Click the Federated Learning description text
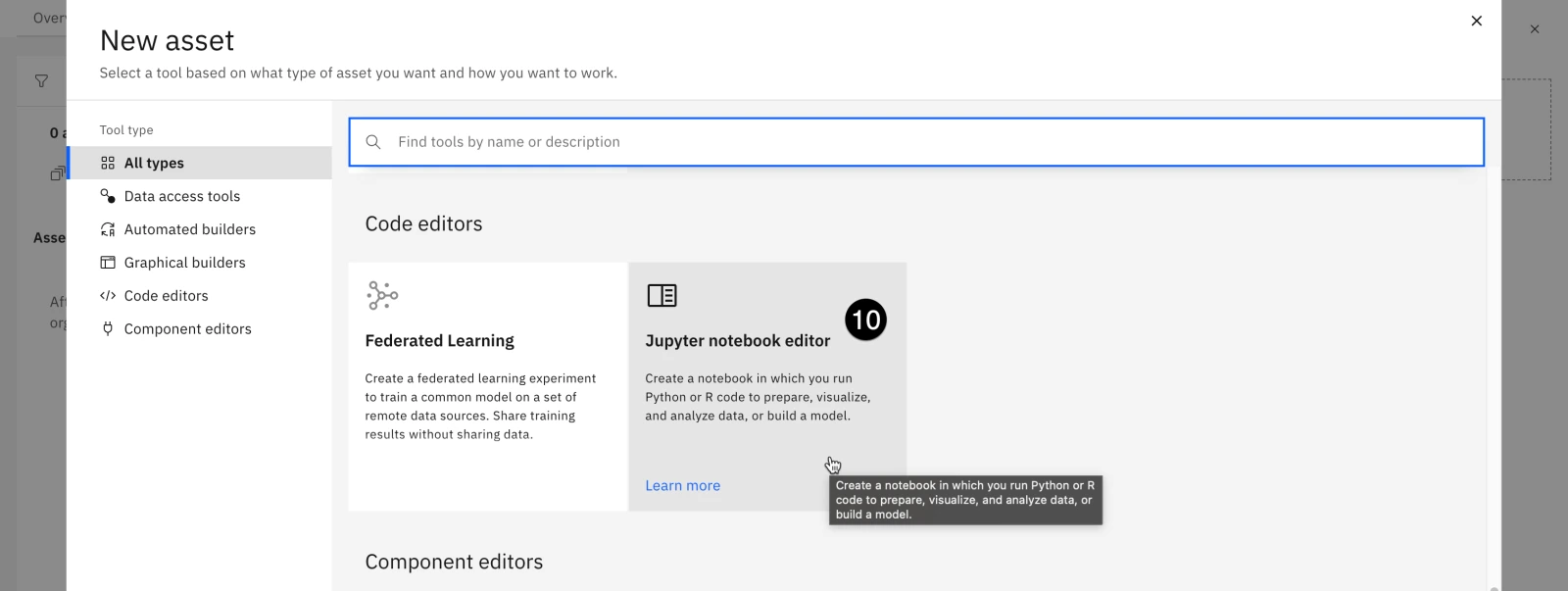Image resolution: width=1568 pixels, height=591 pixels. pos(480,407)
